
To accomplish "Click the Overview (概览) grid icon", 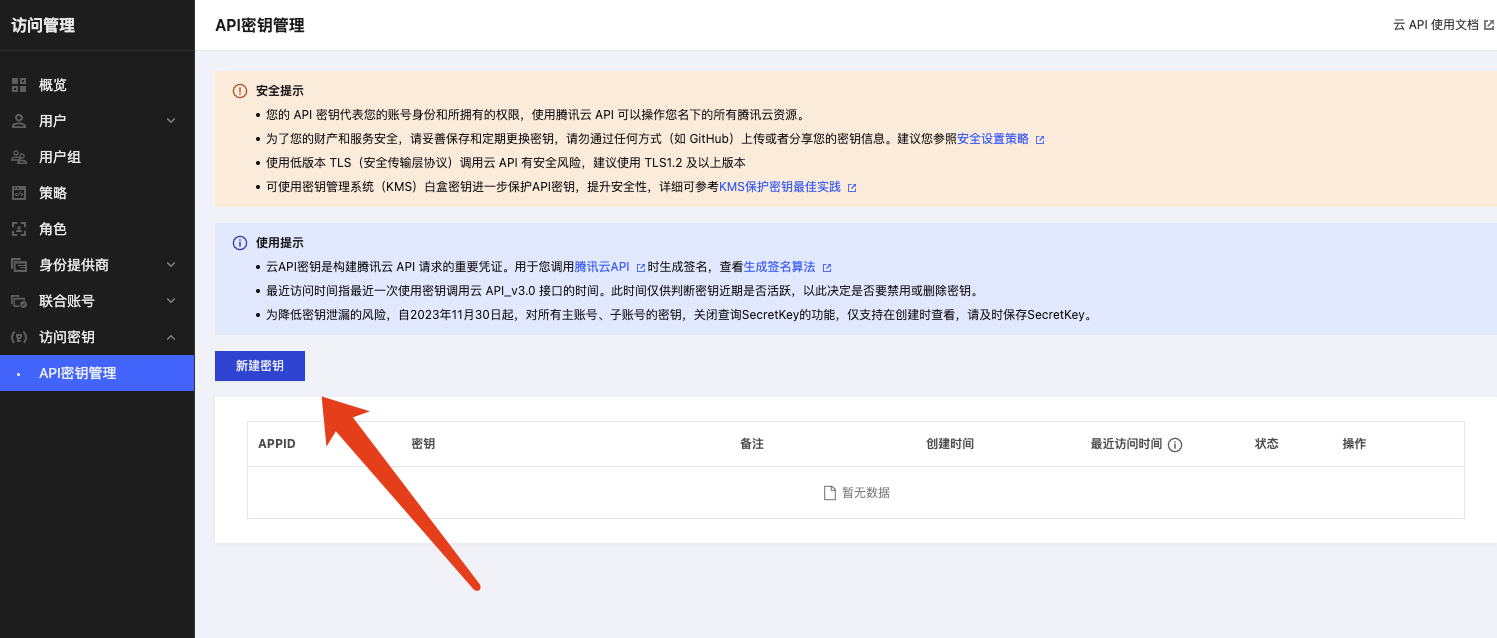I will [18, 85].
